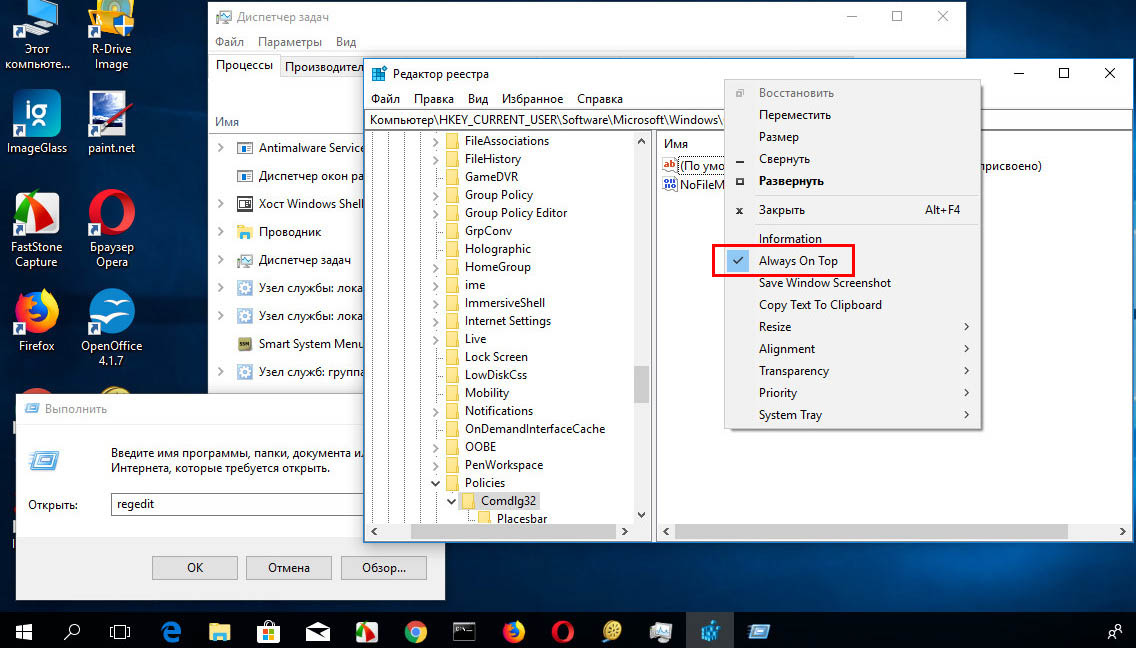Expand HomeGroup registry key
Viewport: 1136px width, 648px height.
(435, 267)
